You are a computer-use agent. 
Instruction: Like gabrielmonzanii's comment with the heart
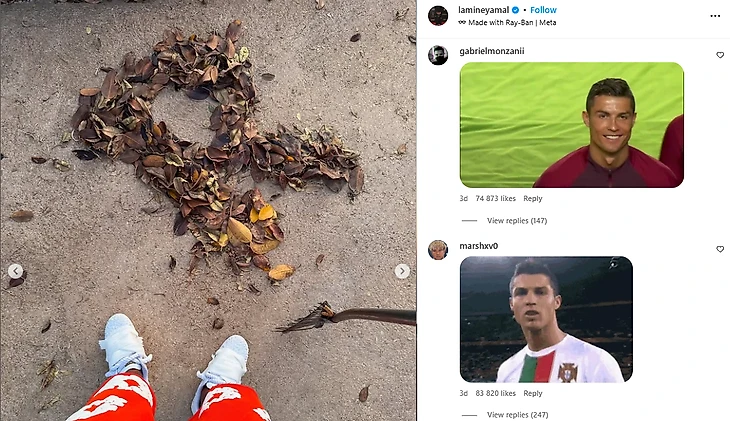coord(720,55)
